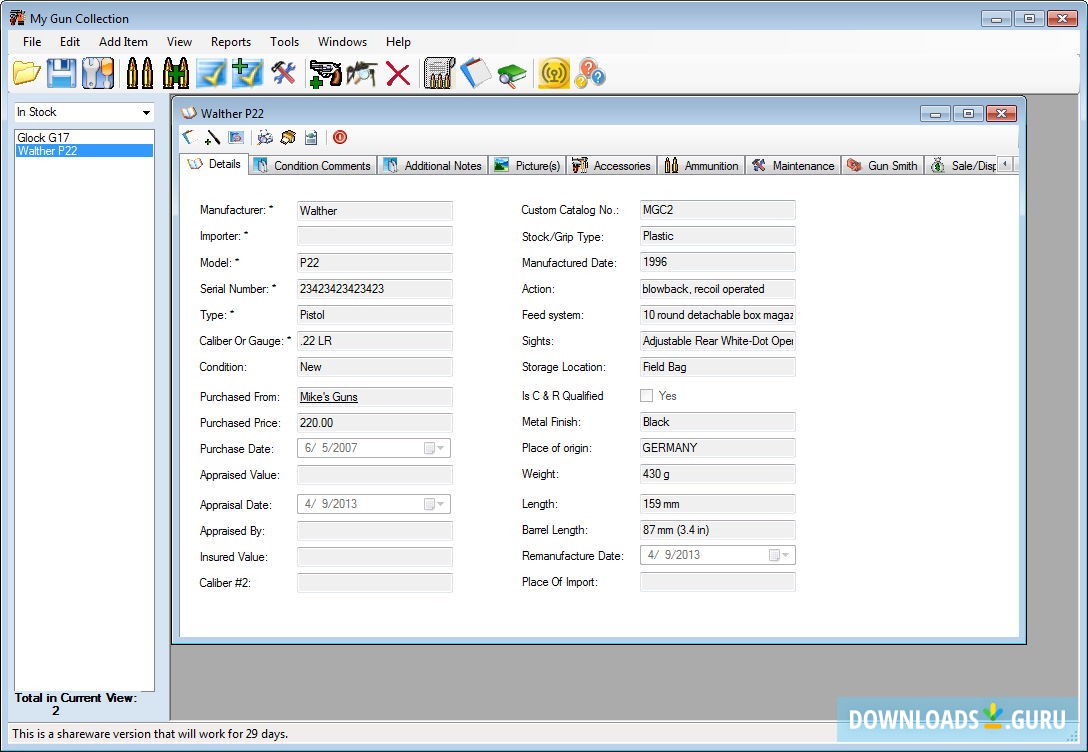Image resolution: width=1088 pixels, height=752 pixels.
Task: Tick the Is C & R Qualified checkbox
Action: (646, 395)
